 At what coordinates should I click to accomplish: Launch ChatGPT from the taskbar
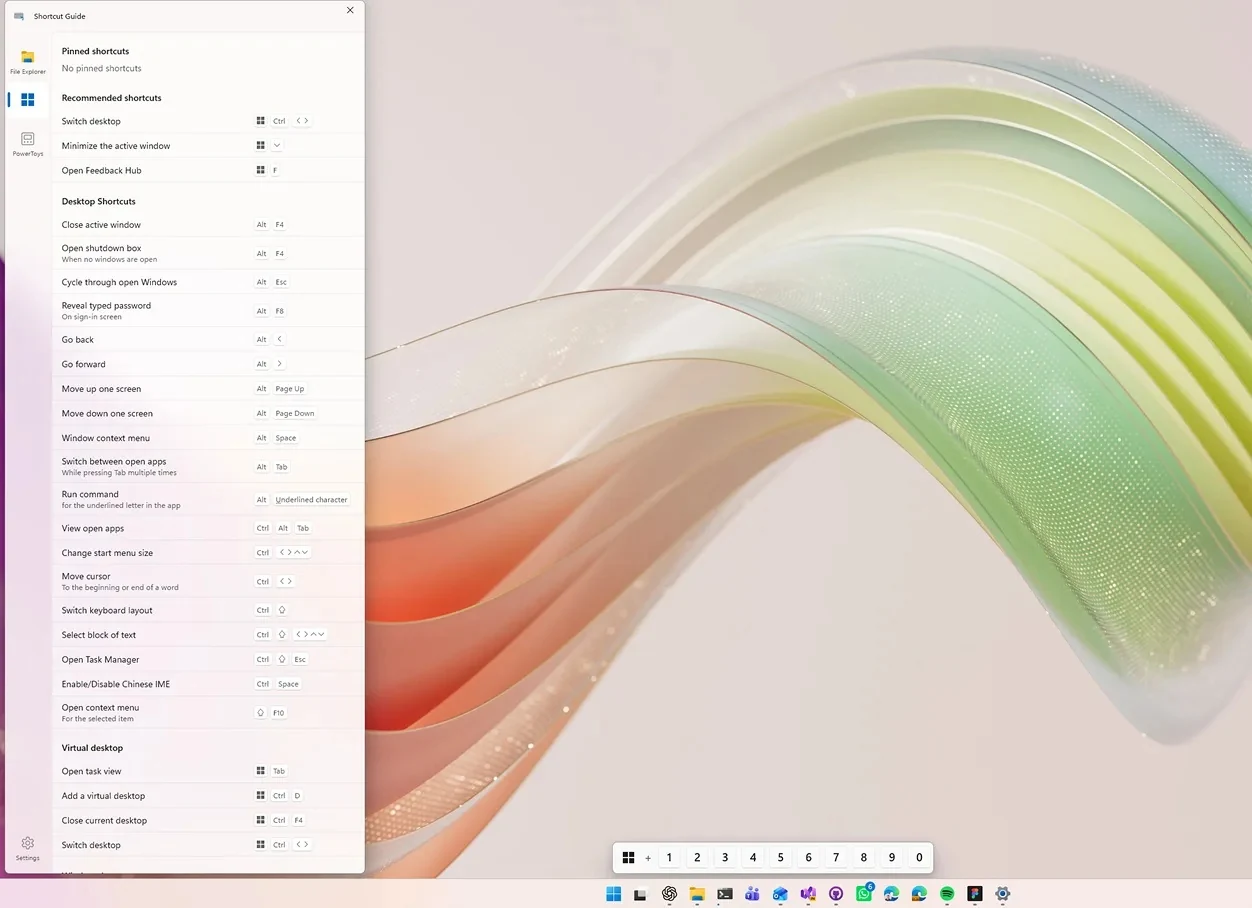coord(669,894)
